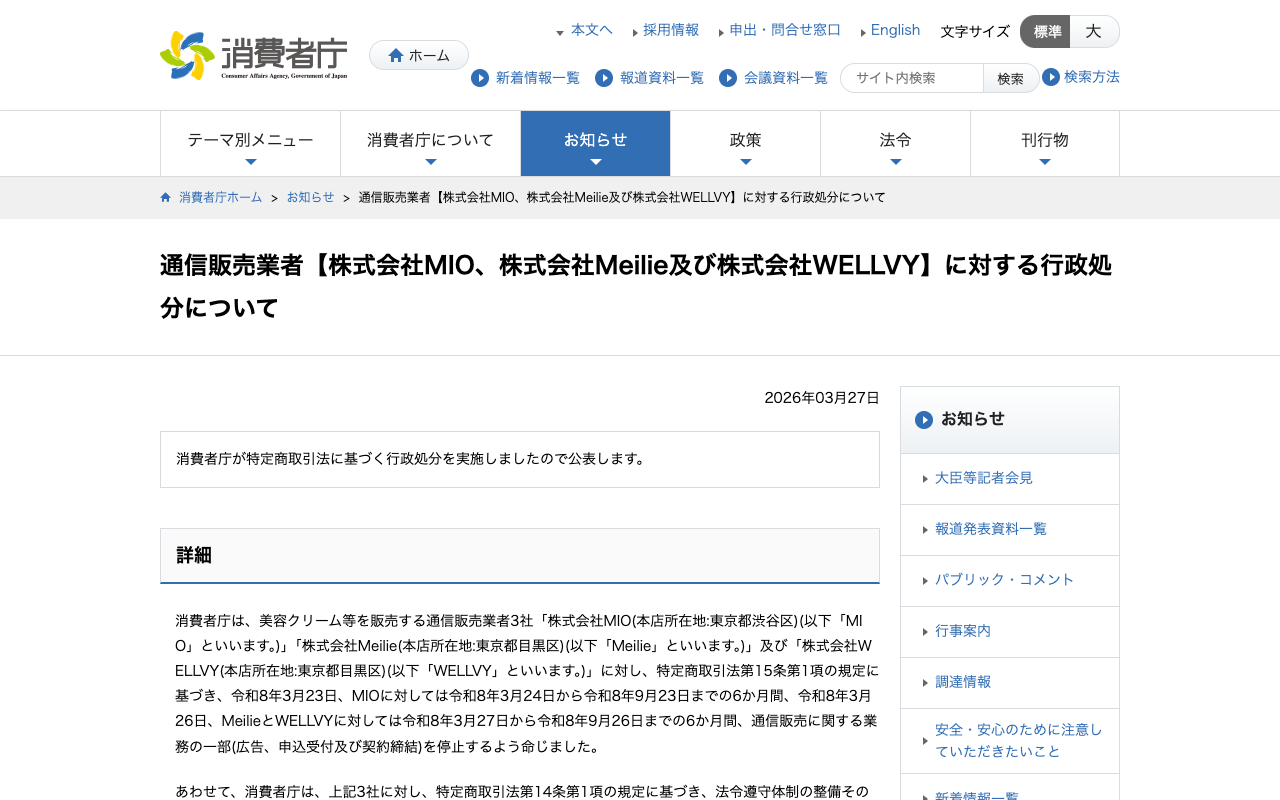Click the house icon in ホーム button

396,55
